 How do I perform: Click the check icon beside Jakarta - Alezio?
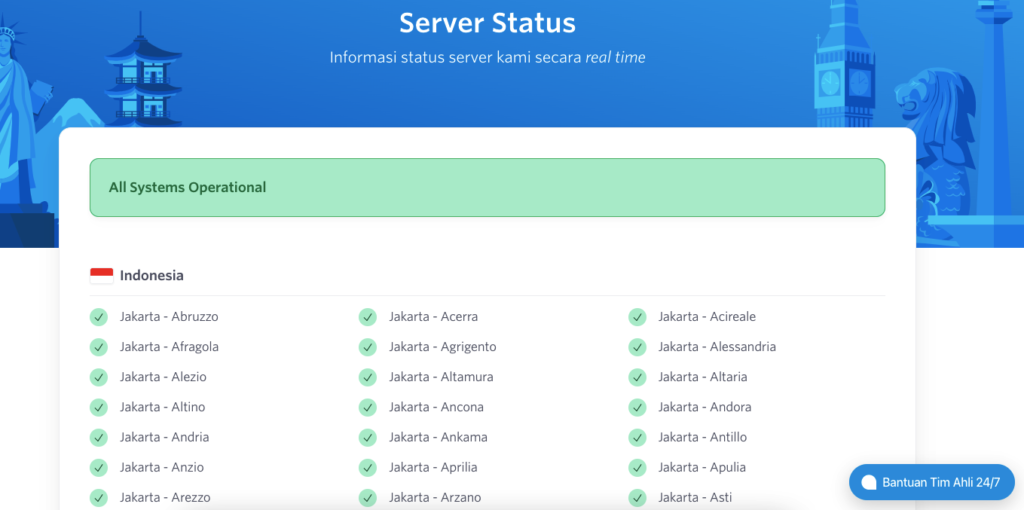99,377
